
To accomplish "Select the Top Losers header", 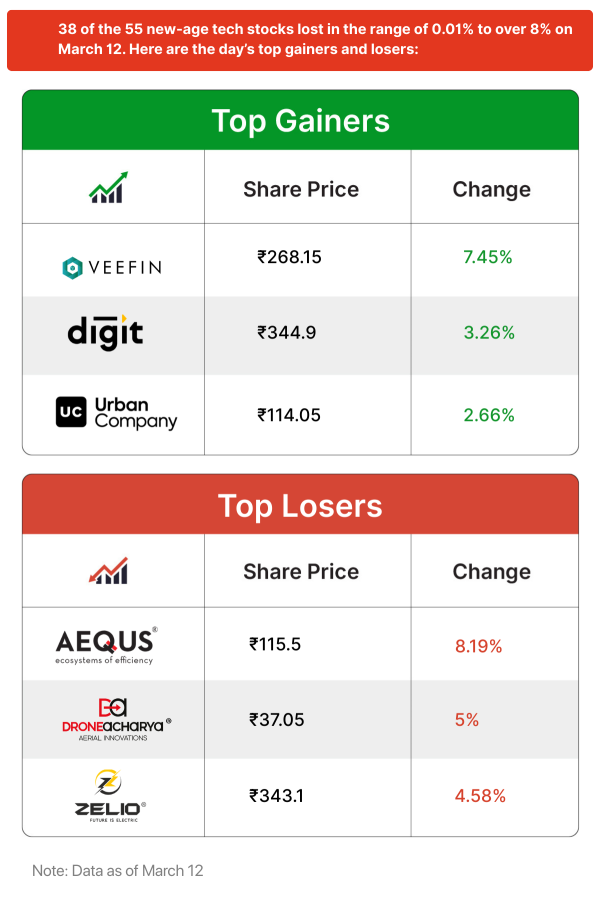I will tap(300, 505).
